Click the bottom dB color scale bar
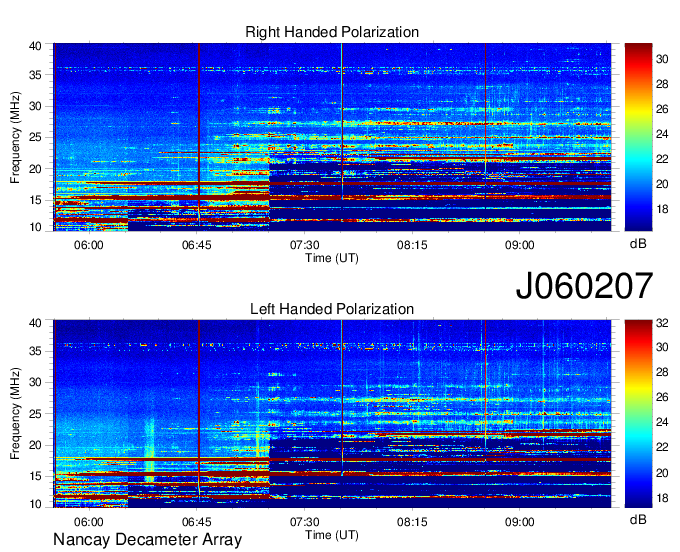Screen dimensions: 680x552 coord(638,414)
